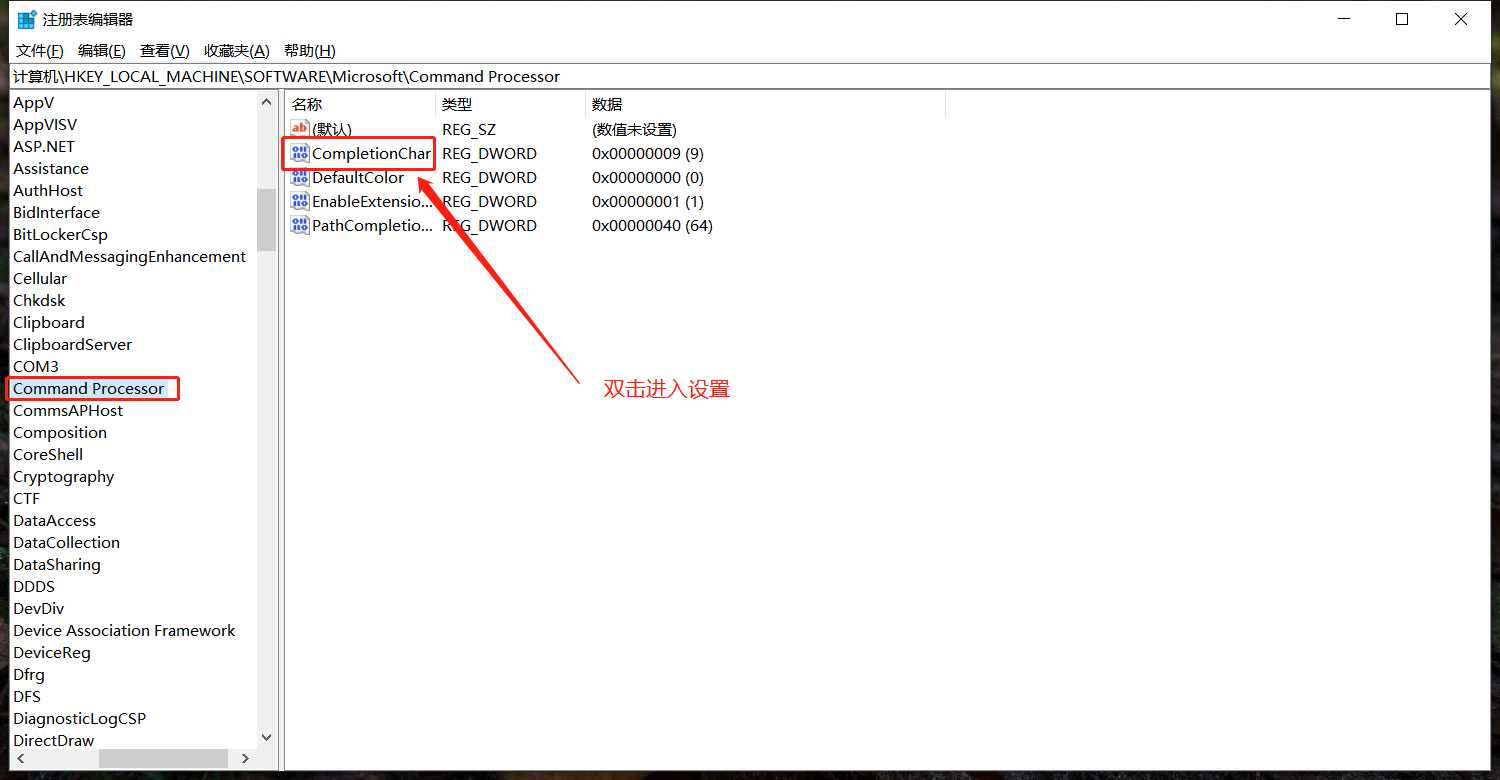1500x780 pixels.
Task: Click the data 0x00000000 (0)
Action: pos(648,177)
